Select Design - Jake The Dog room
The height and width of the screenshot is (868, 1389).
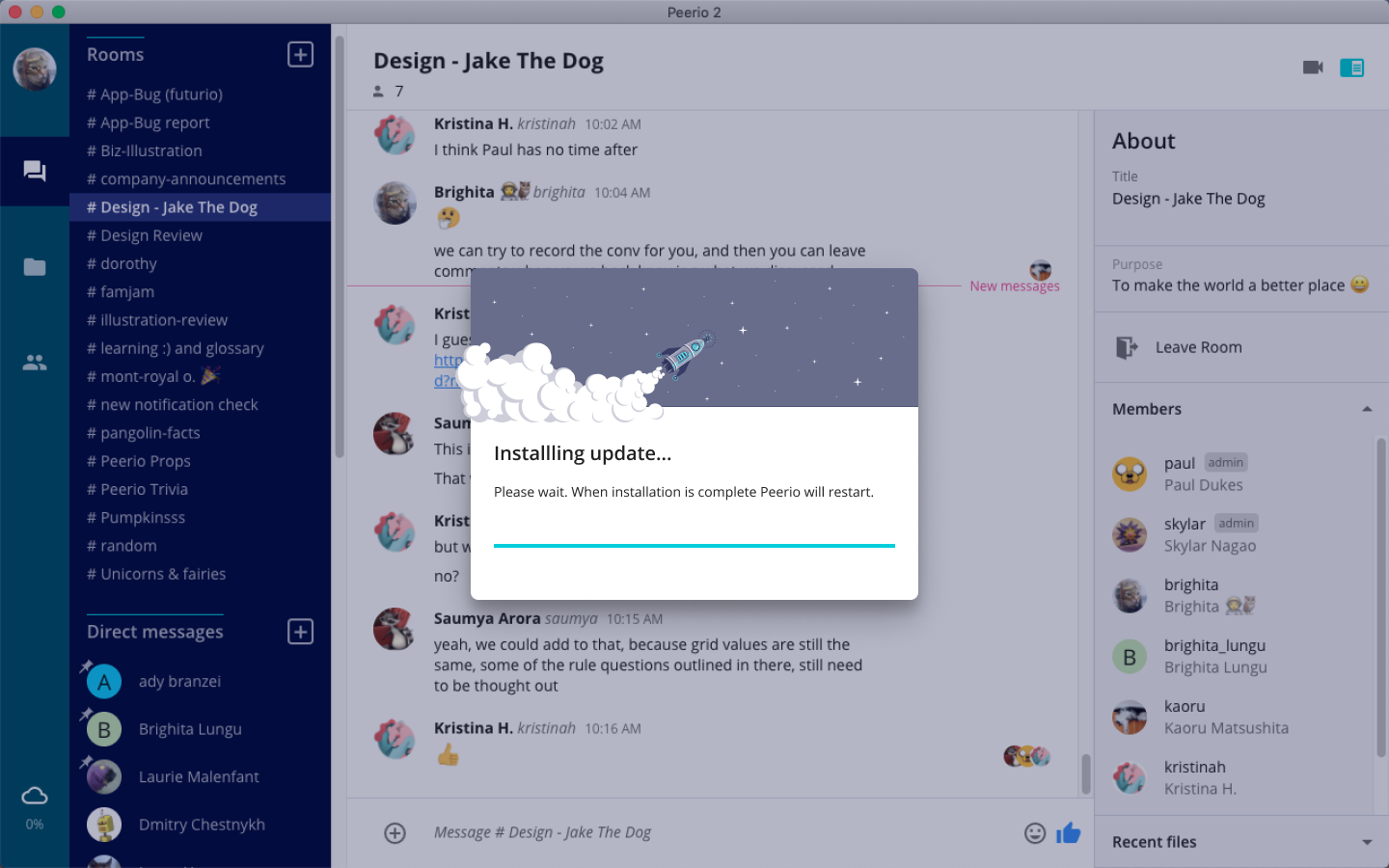point(201,207)
